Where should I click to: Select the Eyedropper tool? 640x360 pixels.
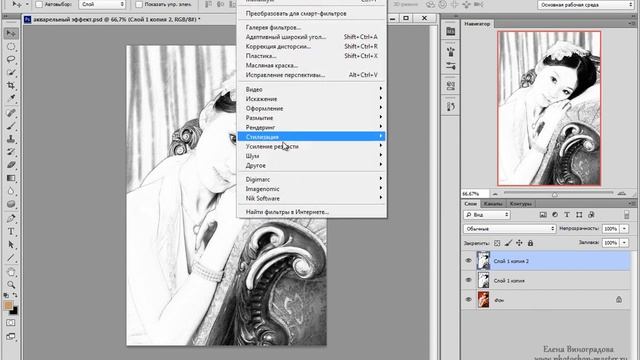pyautogui.click(x=11, y=98)
